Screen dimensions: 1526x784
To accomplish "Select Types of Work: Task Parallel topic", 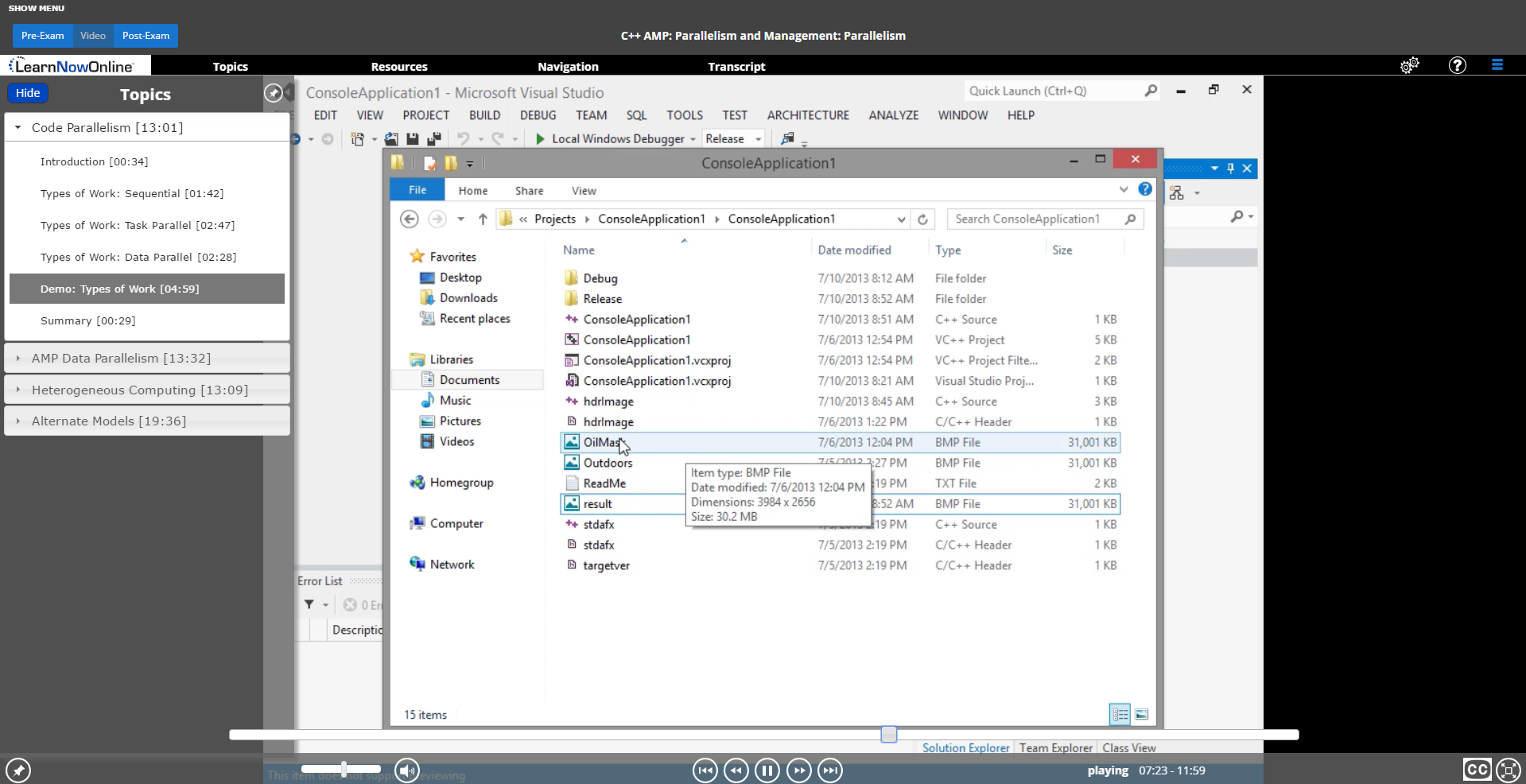I will 137,226.
